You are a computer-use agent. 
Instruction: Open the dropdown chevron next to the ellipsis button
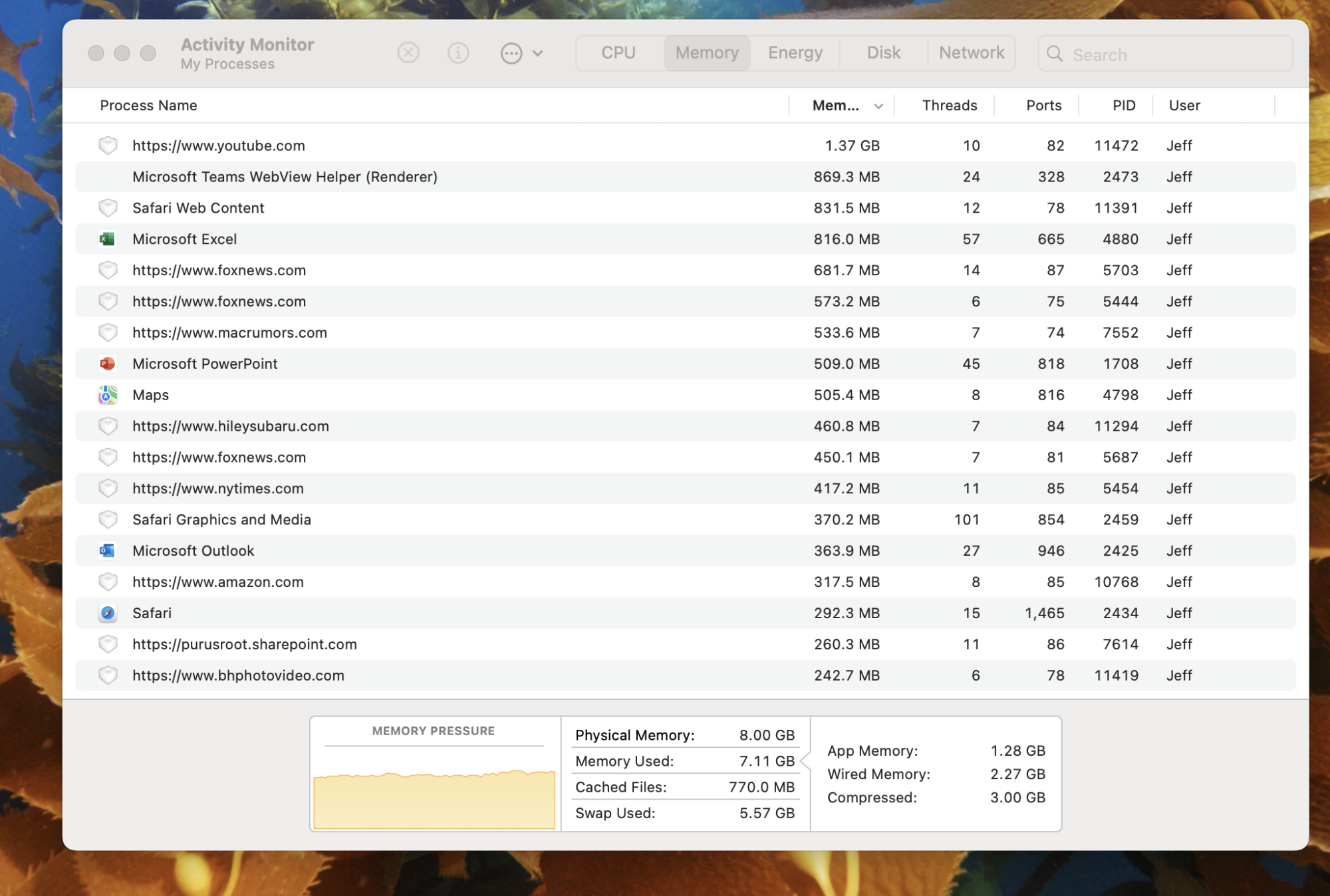(537, 53)
